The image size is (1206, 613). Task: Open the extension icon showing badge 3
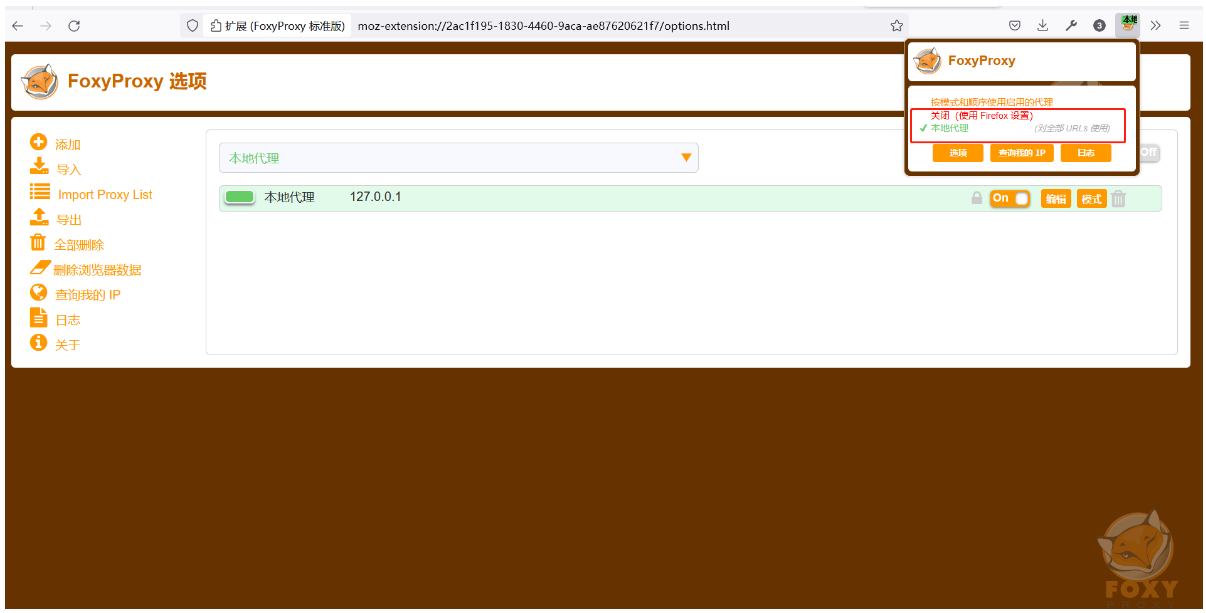[1099, 26]
